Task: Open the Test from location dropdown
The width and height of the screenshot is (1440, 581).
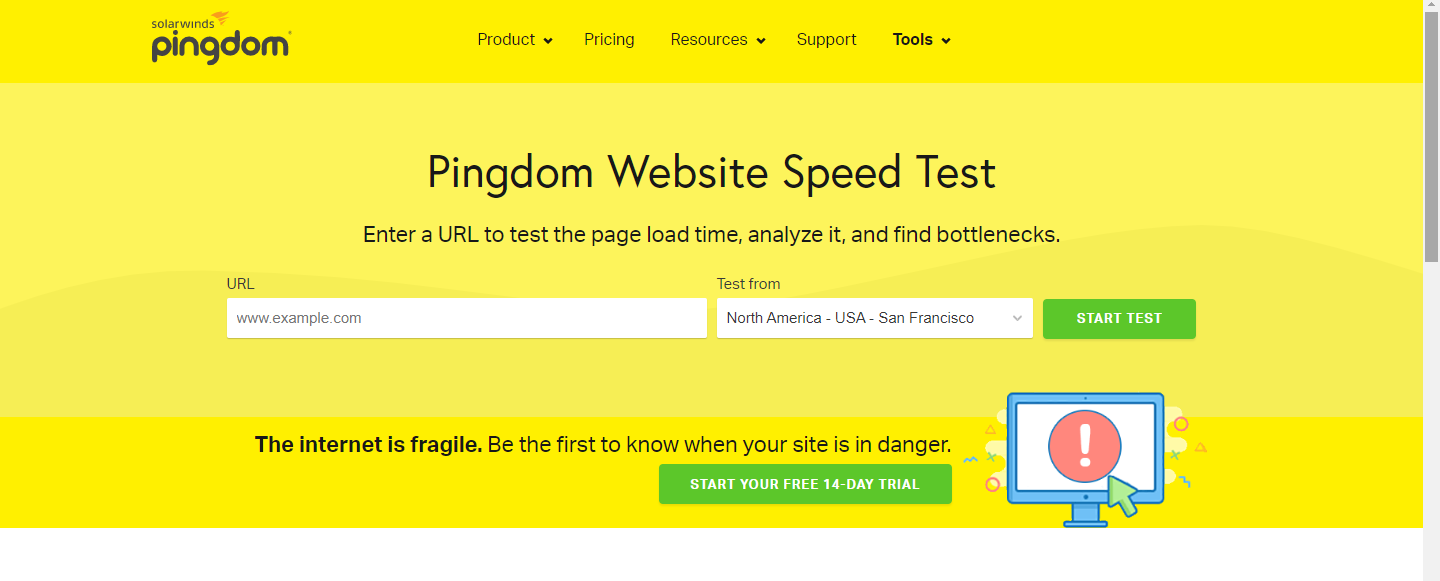Action: (x=875, y=318)
